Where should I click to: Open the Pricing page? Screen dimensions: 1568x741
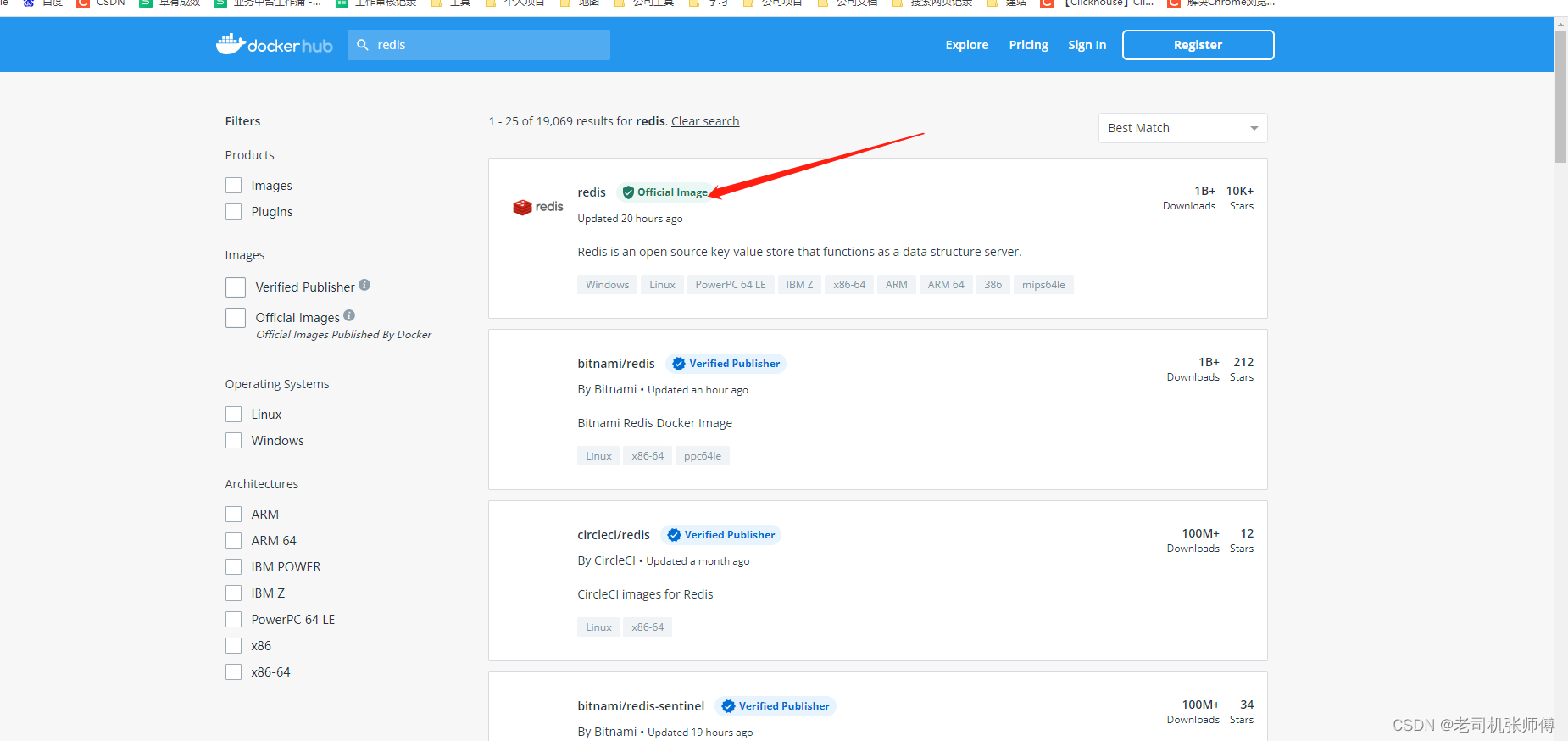(1028, 45)
